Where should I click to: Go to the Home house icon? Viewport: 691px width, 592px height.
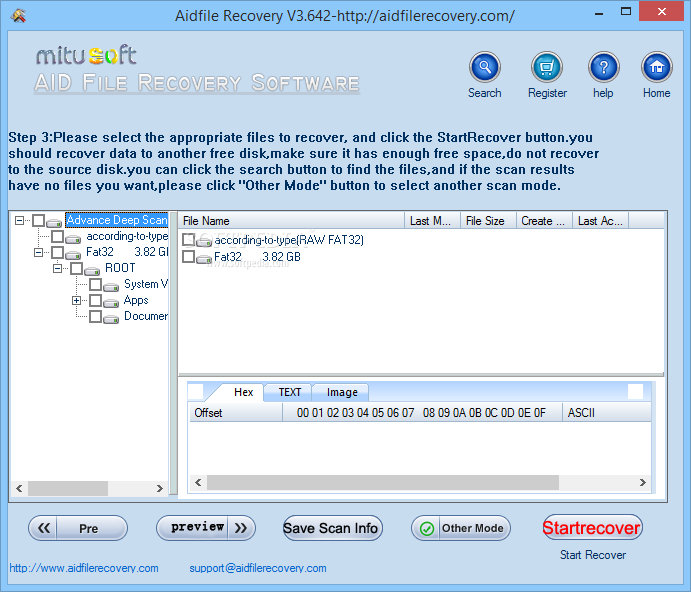coord(657,67)
